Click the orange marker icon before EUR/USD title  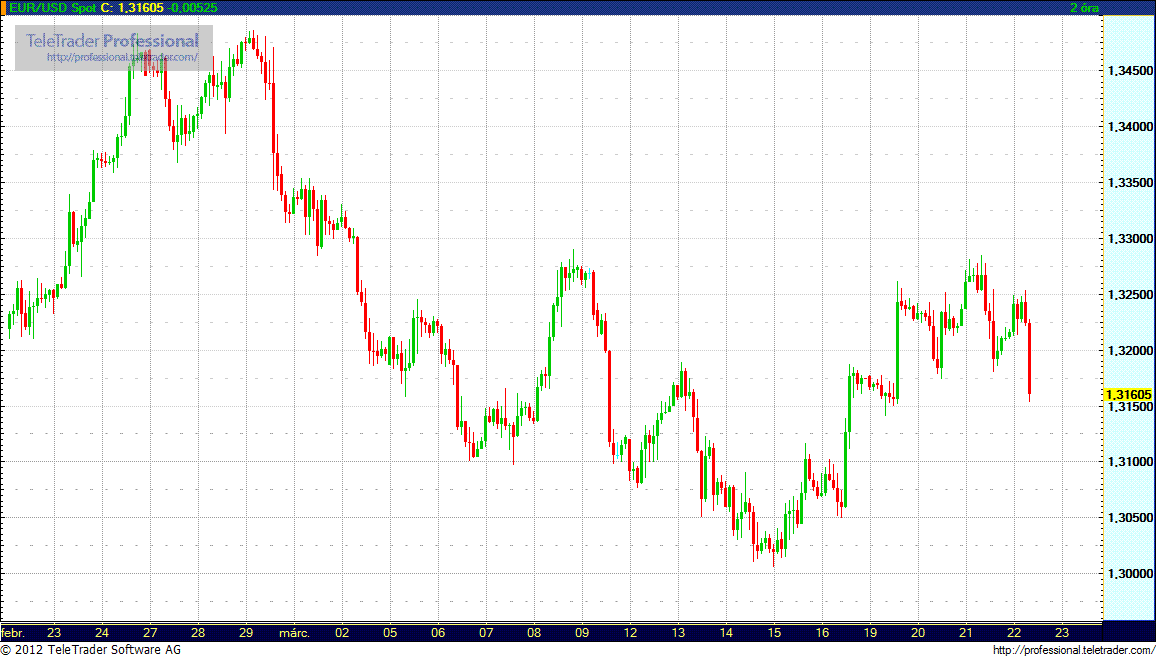click(4, 7)
